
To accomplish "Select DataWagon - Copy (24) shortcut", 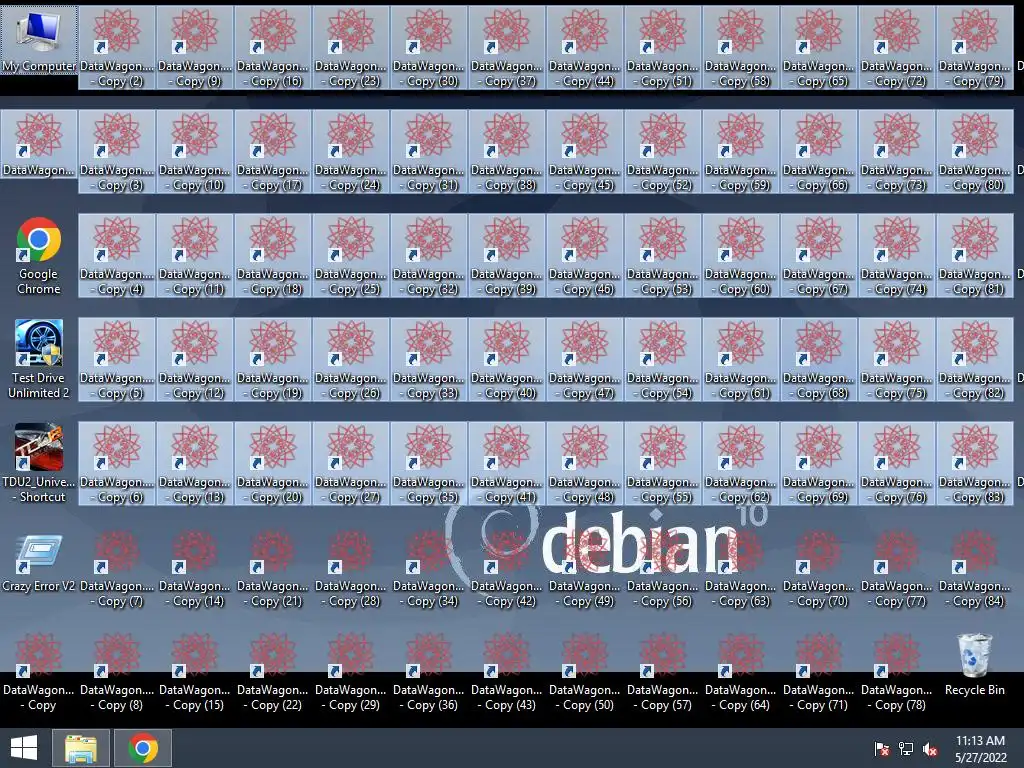I will [x=351, y=152].
